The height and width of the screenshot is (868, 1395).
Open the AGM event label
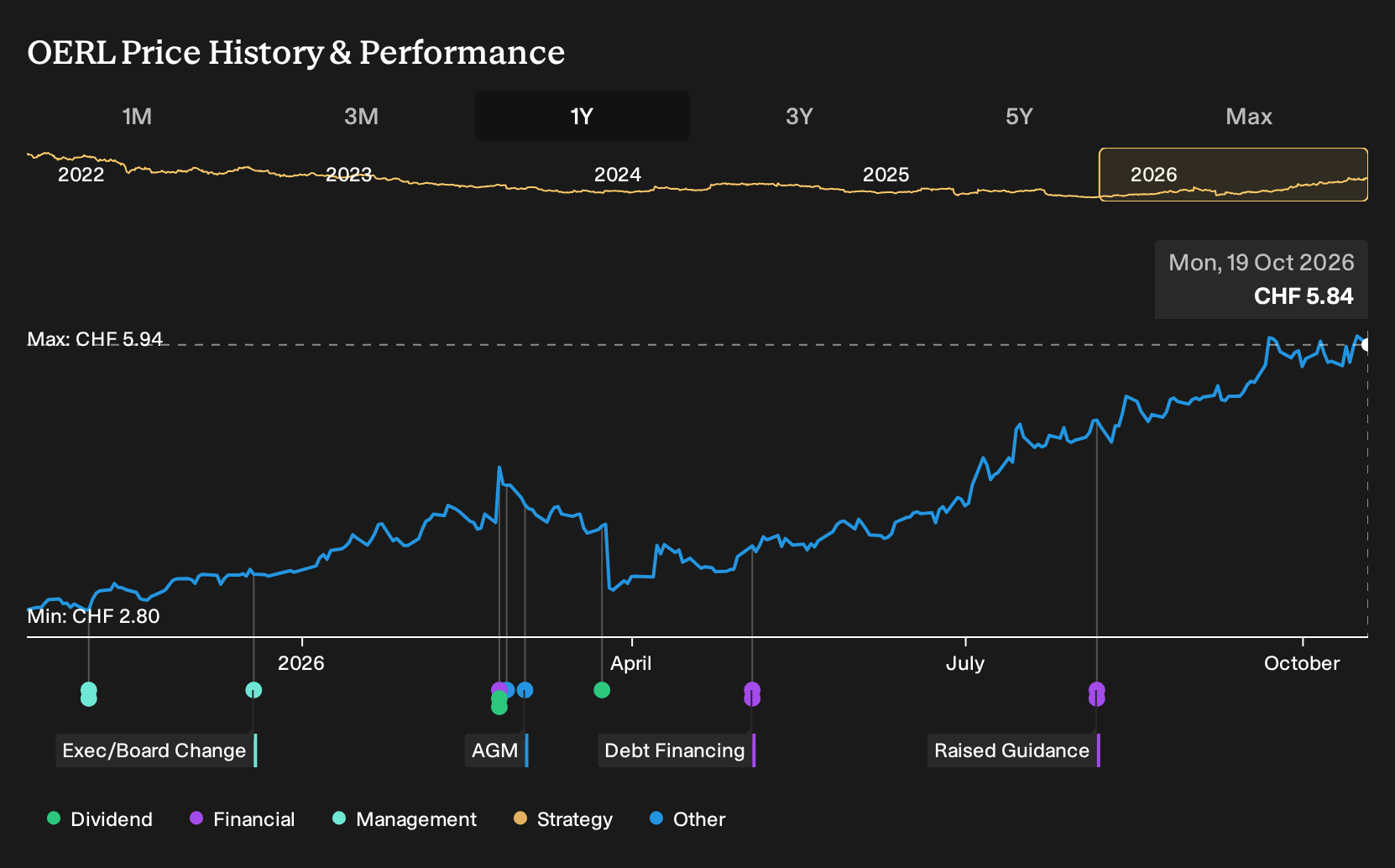(495, 750)
